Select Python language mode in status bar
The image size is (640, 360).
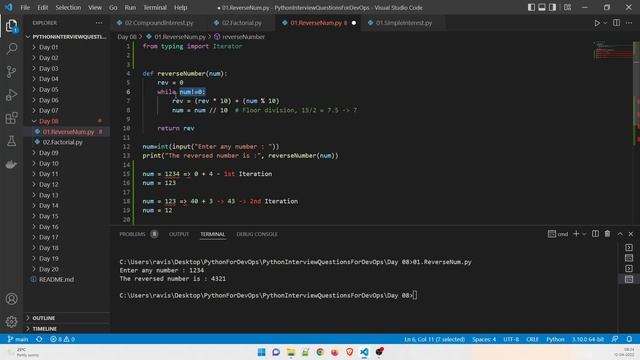tap(555, 339)
